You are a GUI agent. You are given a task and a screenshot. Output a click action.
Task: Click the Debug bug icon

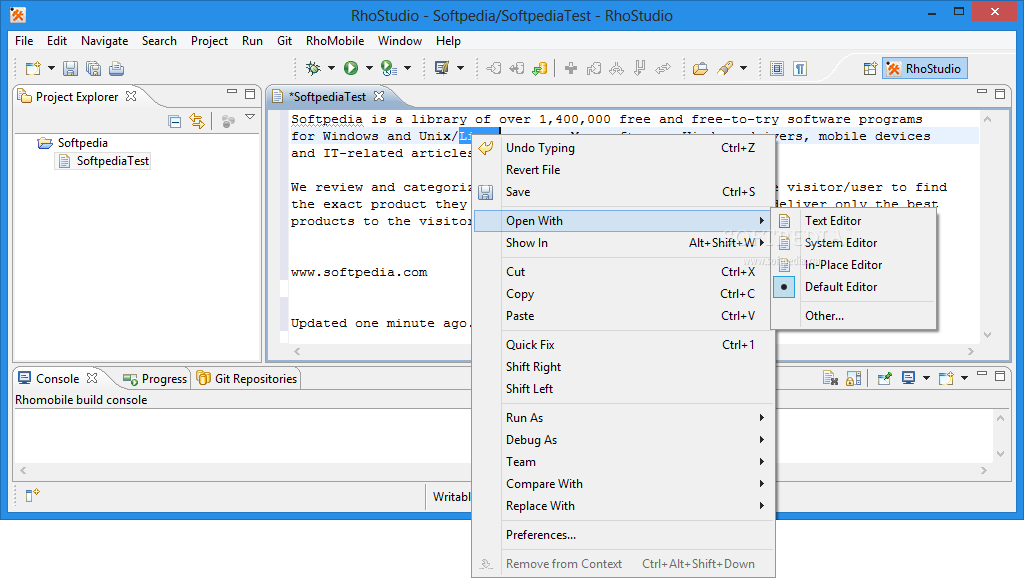[x=313, y=68]
